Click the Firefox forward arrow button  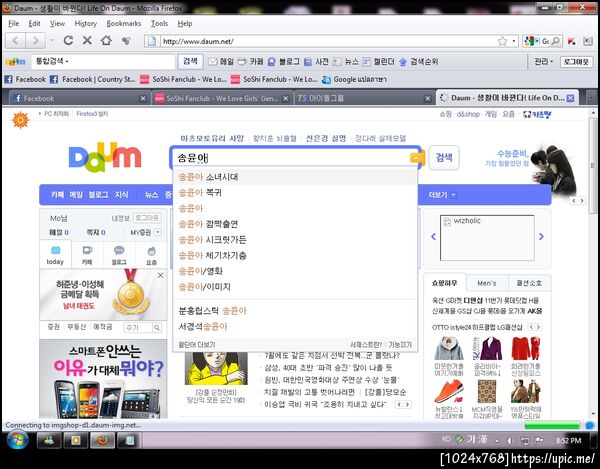tap(36, 40)
